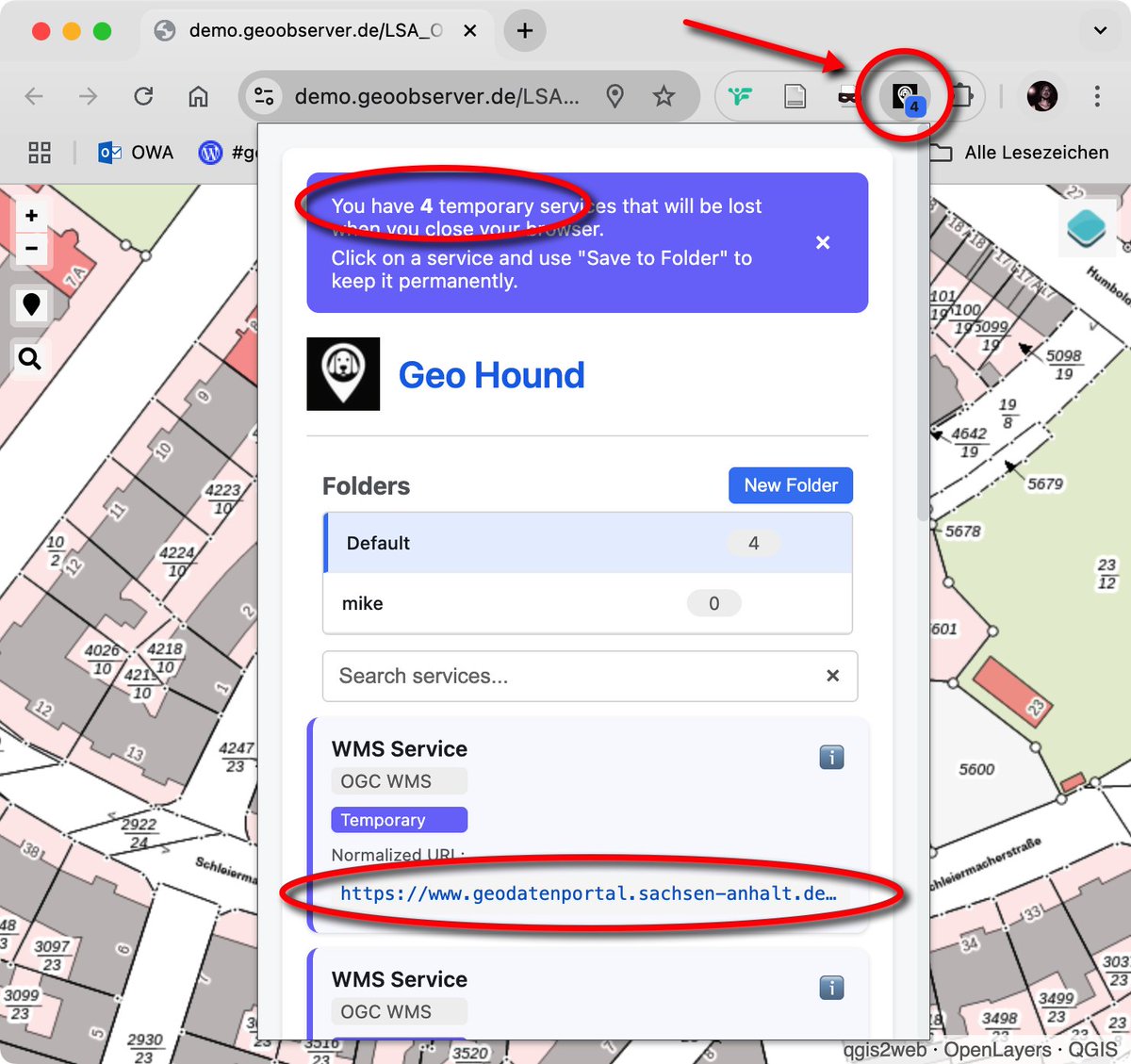Click the mike folder count badge 0
Image resolution: width=1131 pixels, height=1064 pixels.
point(713,603)
